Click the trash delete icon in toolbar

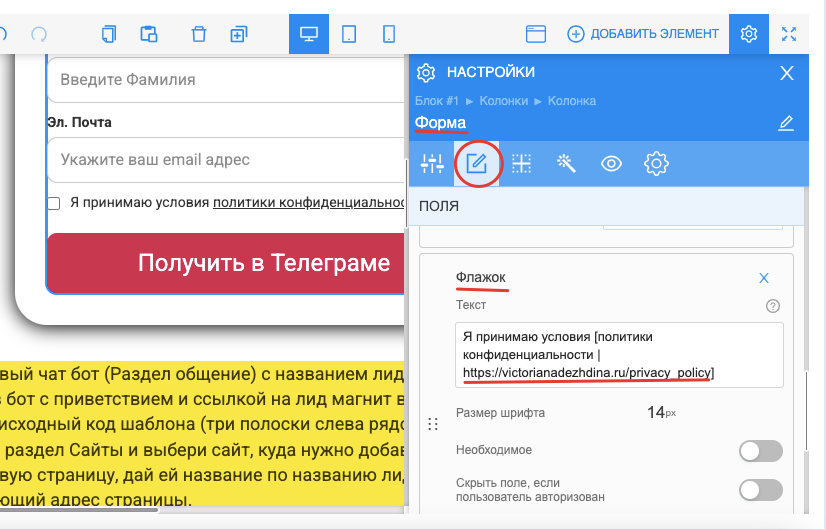pos(199,34)
